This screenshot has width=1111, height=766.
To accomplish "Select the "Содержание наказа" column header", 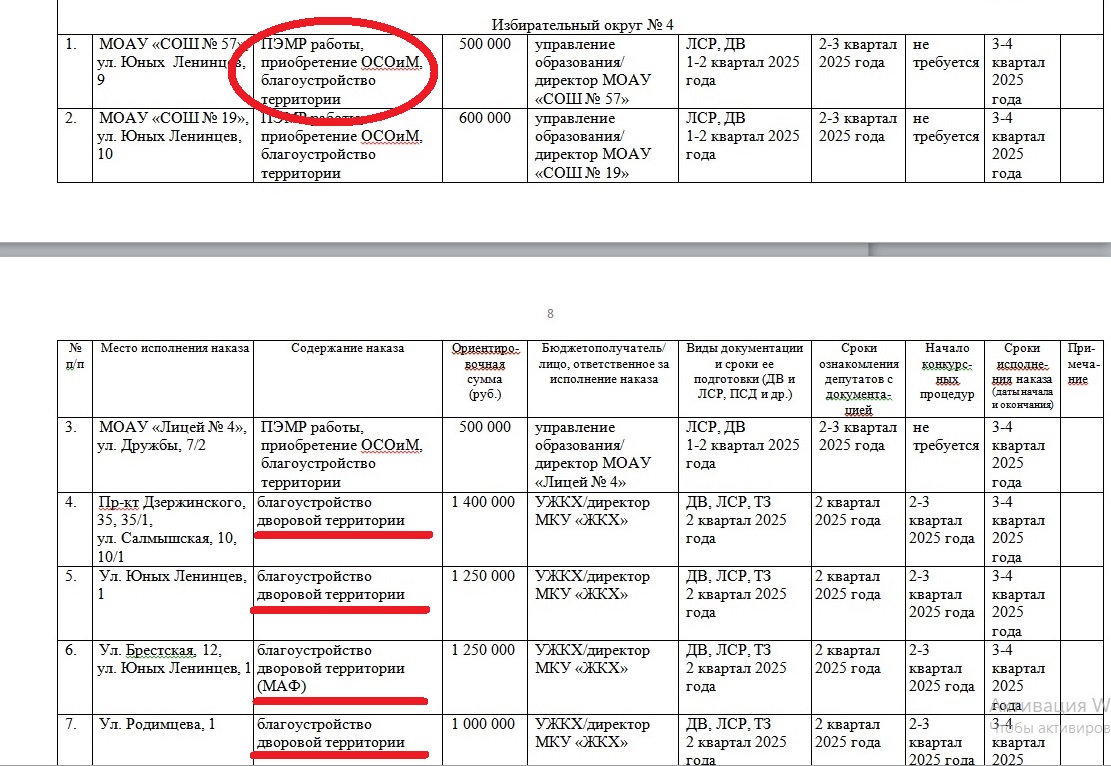I will click(347, 349).
